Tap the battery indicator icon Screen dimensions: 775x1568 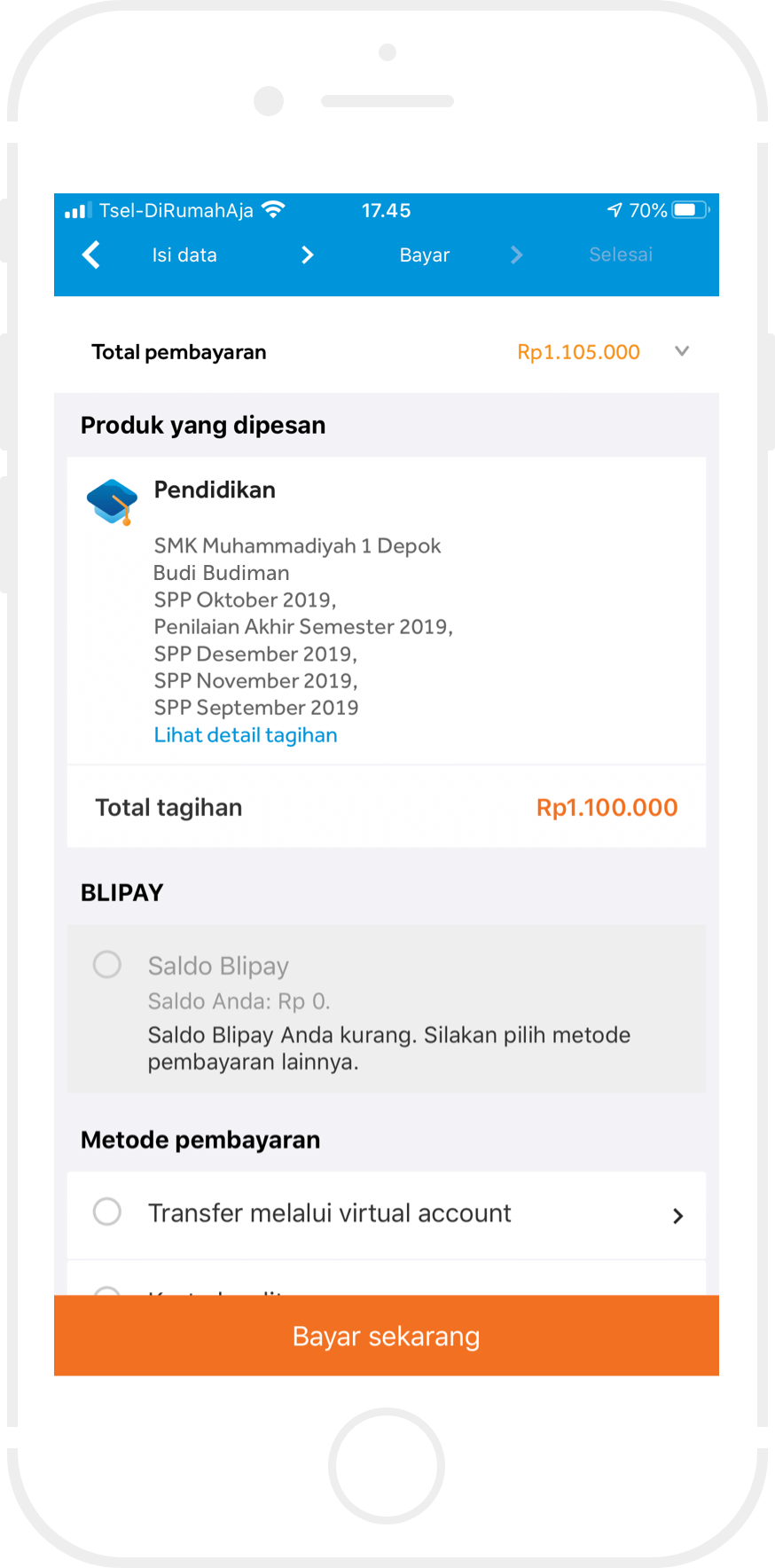691,210
